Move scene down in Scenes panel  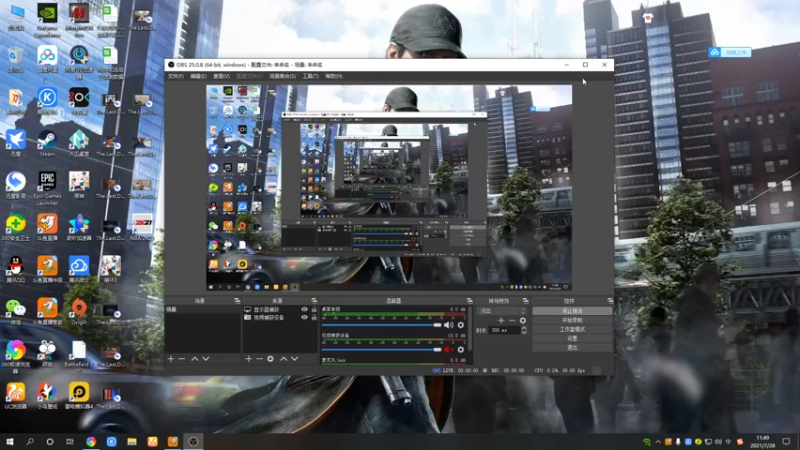[x=206, y=359]
